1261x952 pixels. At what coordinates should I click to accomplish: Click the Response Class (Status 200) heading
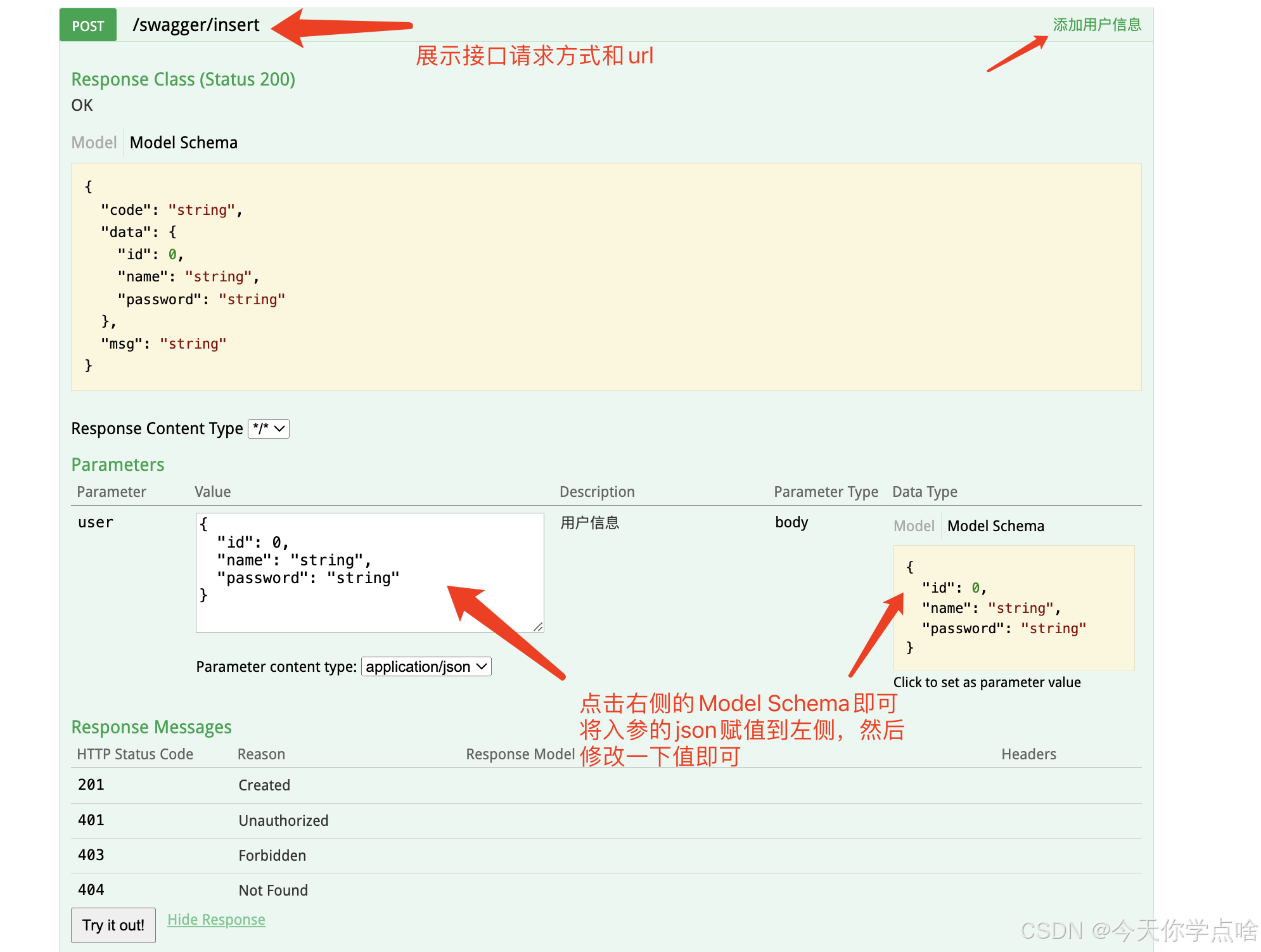tap(183, 79)
